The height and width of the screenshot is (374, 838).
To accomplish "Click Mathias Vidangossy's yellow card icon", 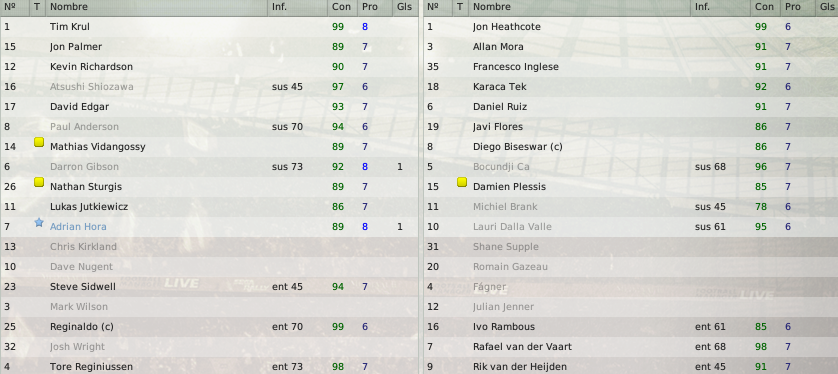I will [38, 142].
